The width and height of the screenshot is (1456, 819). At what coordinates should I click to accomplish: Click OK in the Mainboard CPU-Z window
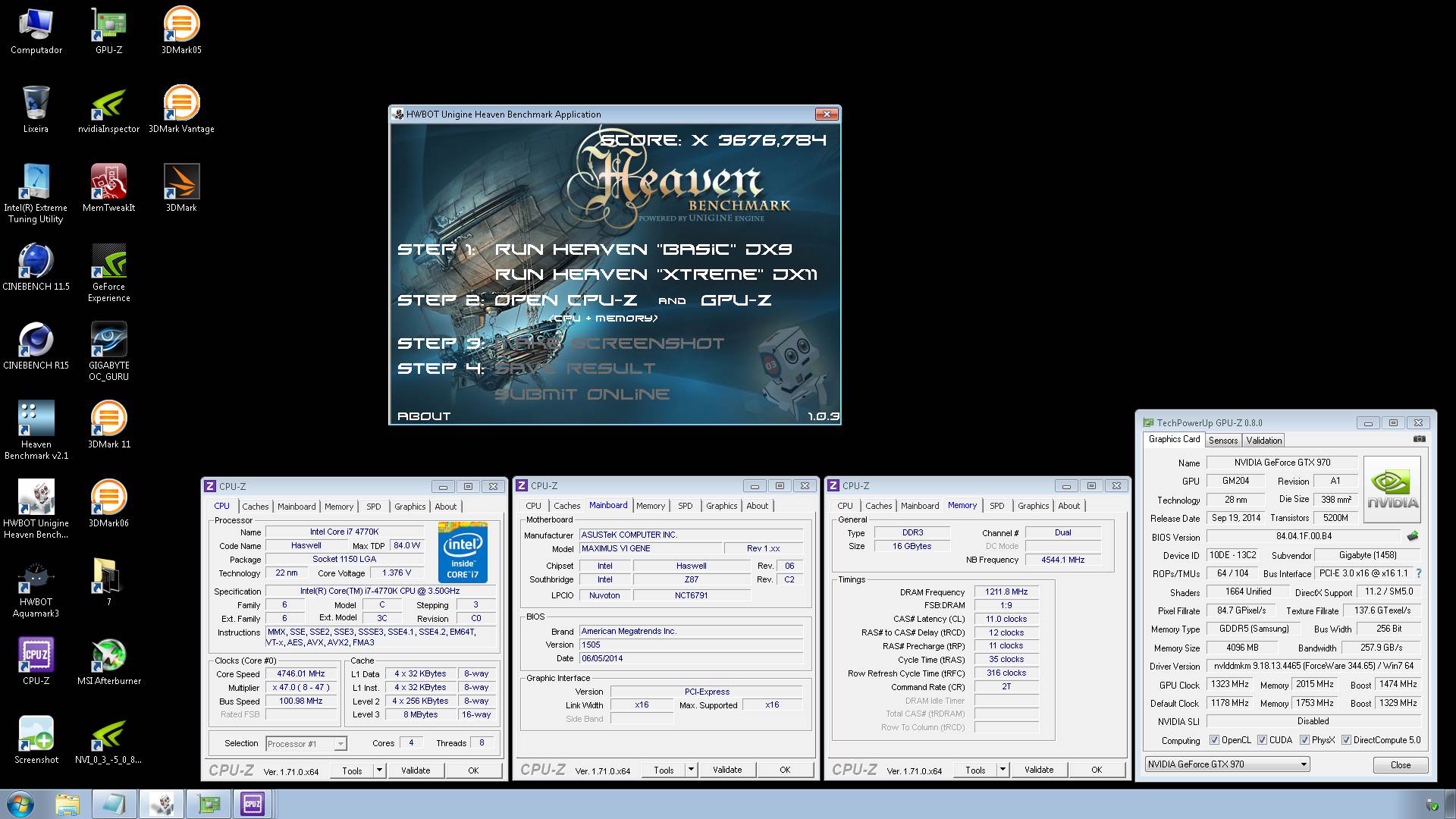coord(785,770)
